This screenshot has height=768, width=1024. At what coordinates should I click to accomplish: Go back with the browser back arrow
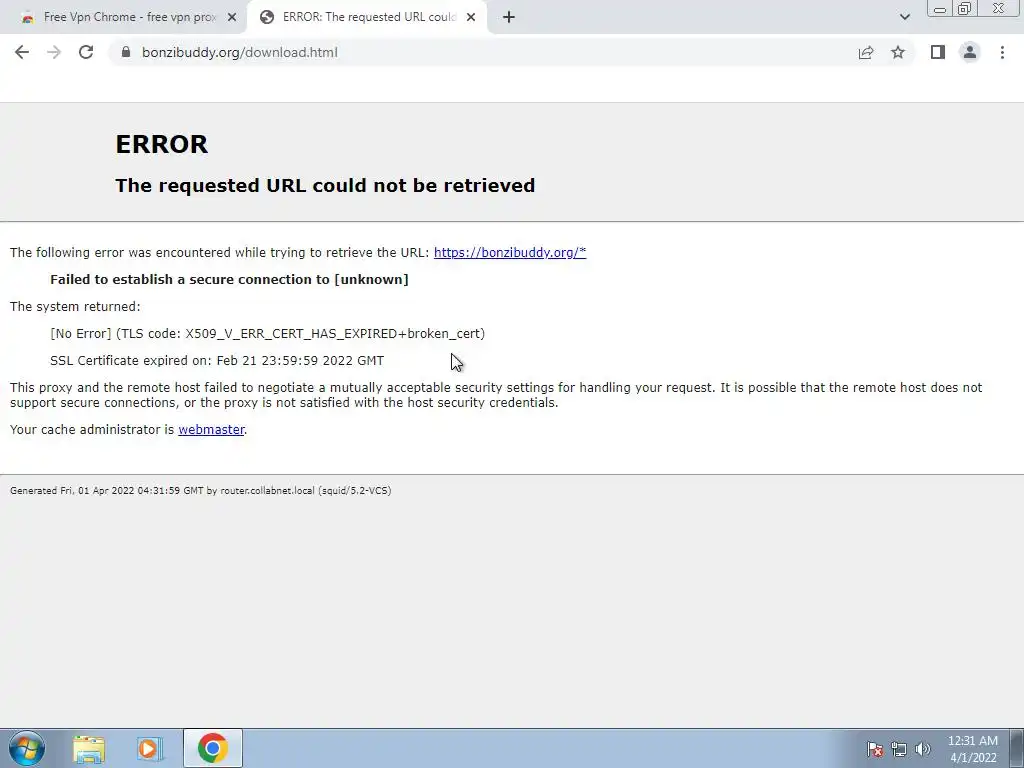pyautogui.click(x=22, y=52)
